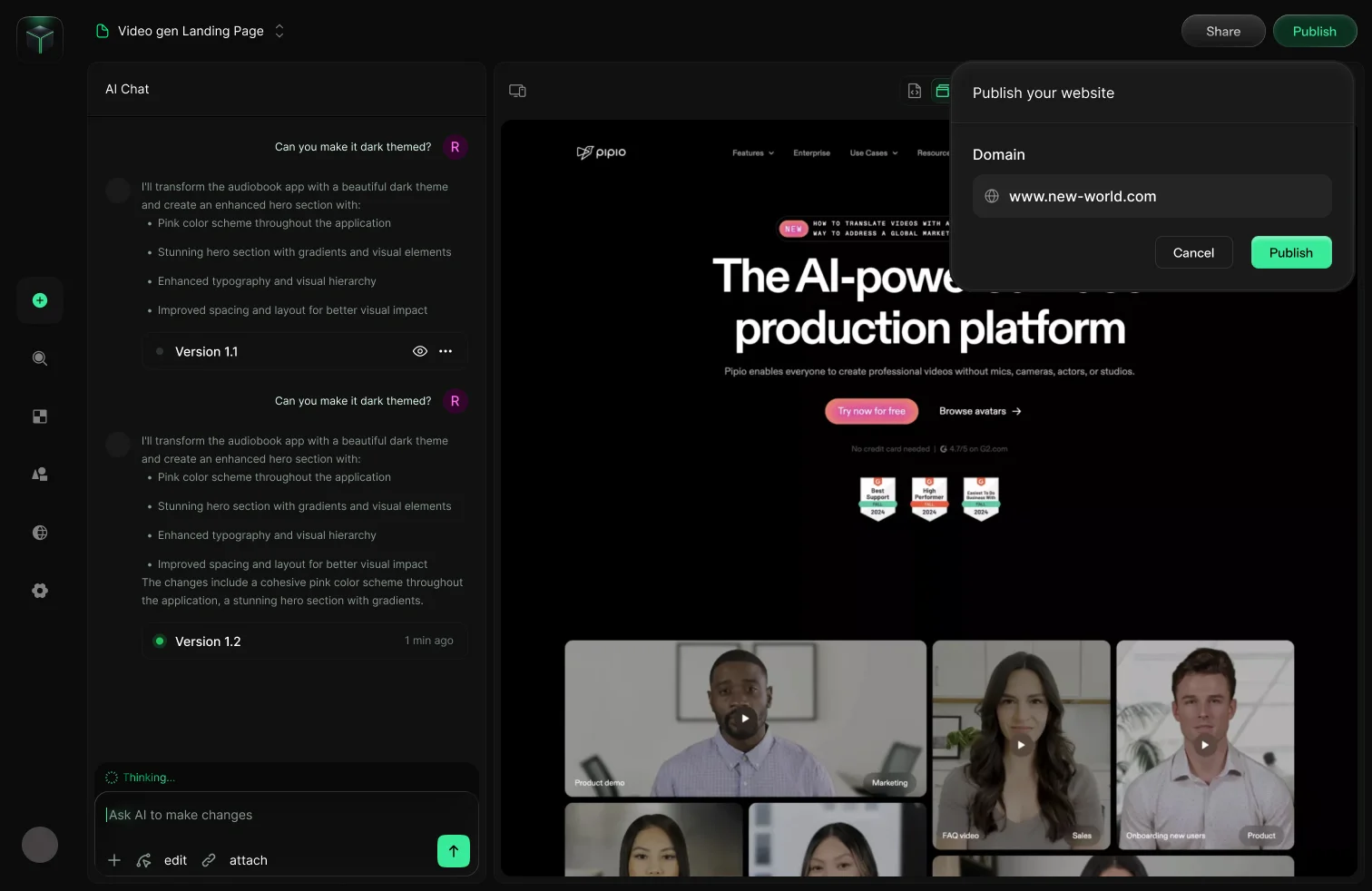Select the green browser preview icon
Viewport: 1372px width, 891px height.
coord(942,91)
